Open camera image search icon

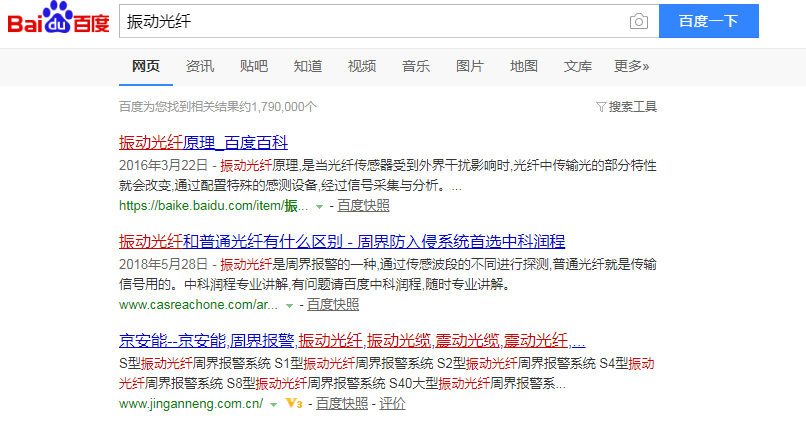tap(638, 22)
